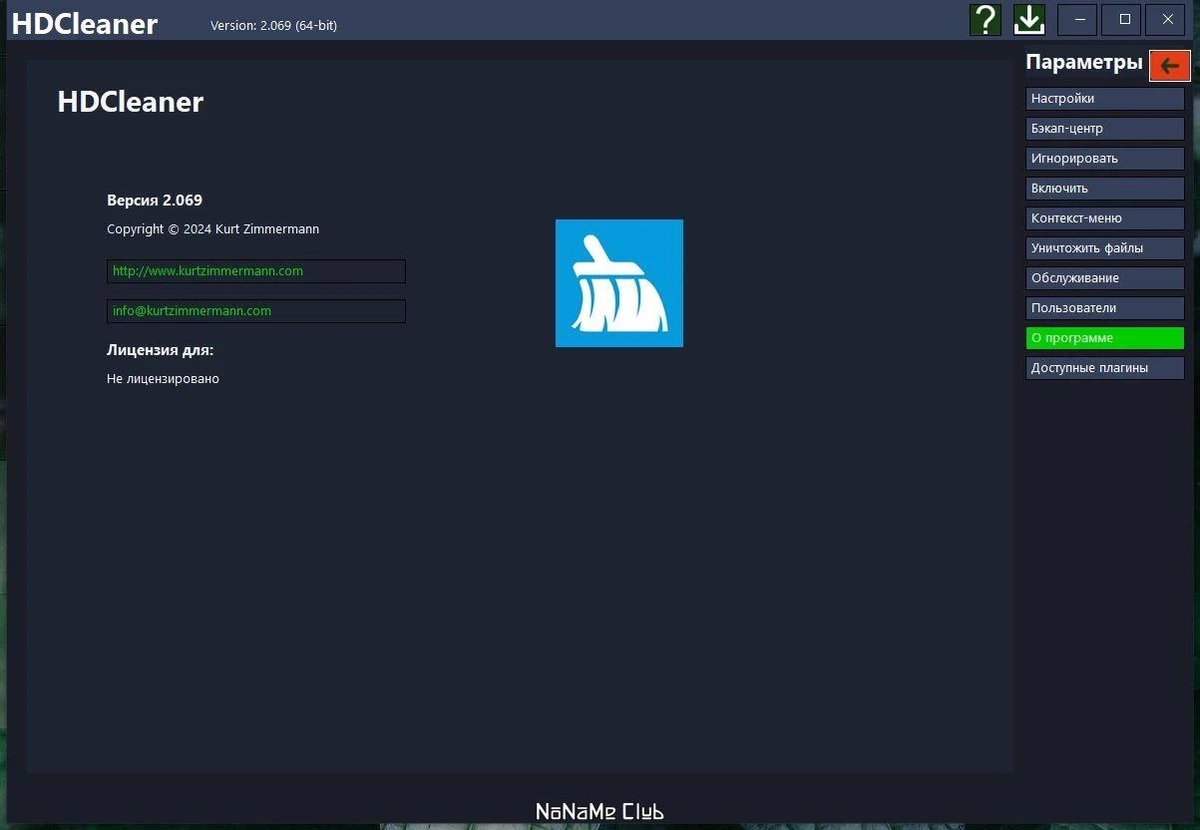Select Включить in the sidebar

click(x=1105, y=188)
